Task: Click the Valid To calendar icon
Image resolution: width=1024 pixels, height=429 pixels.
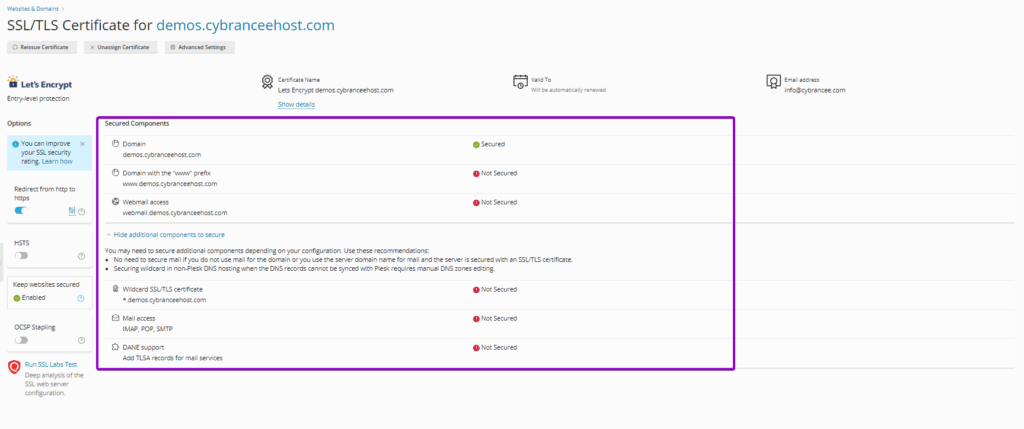Action: [x=520, y=82]
